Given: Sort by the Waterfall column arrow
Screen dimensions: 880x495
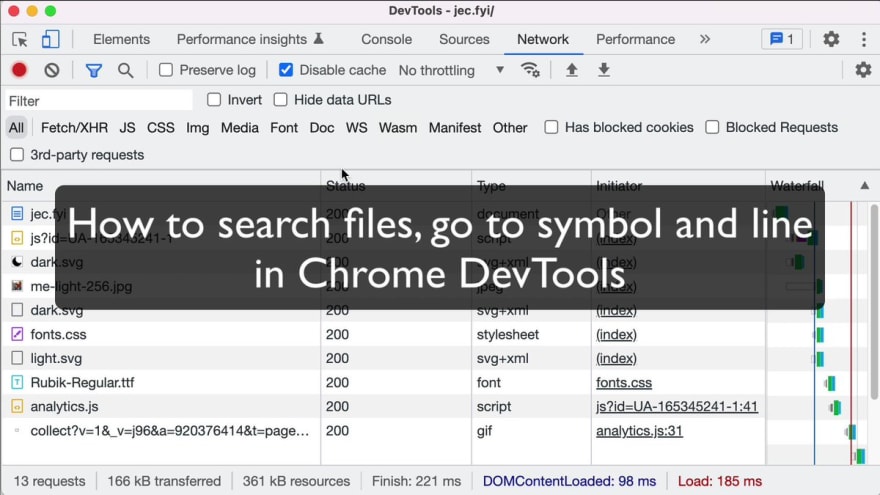Looking at the screenshot, I should click(864, 186).
